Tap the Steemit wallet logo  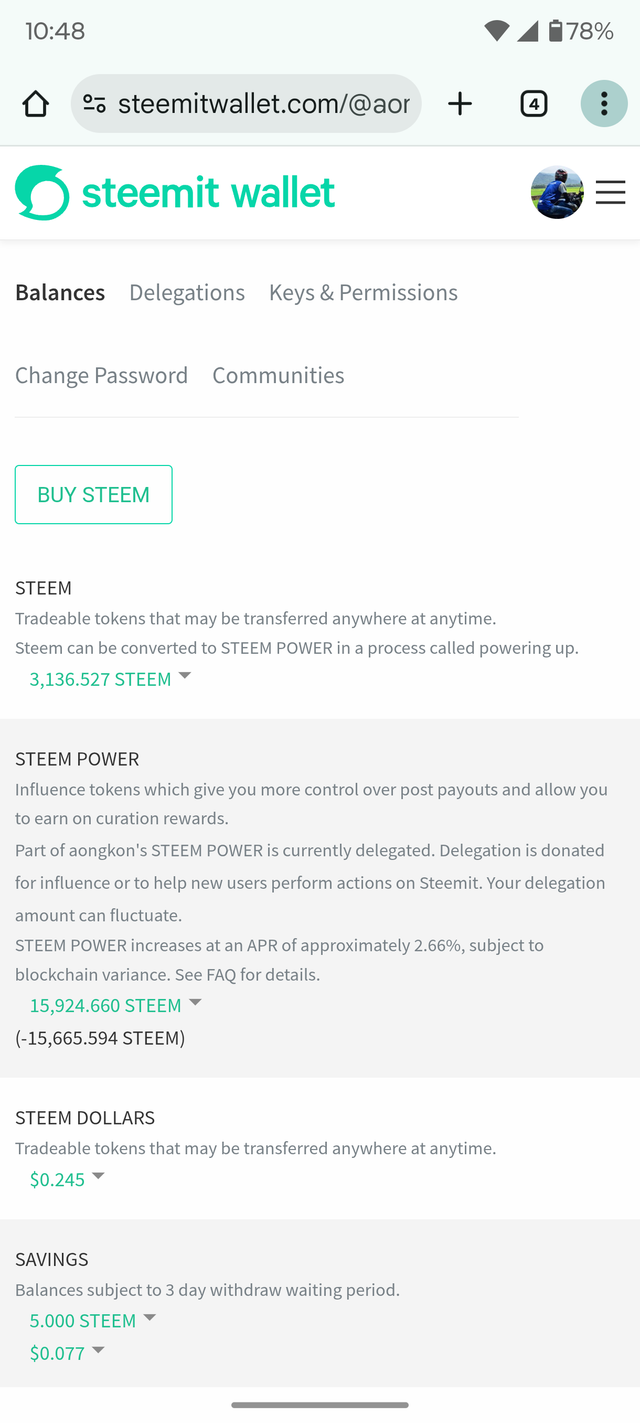point(176,193)
